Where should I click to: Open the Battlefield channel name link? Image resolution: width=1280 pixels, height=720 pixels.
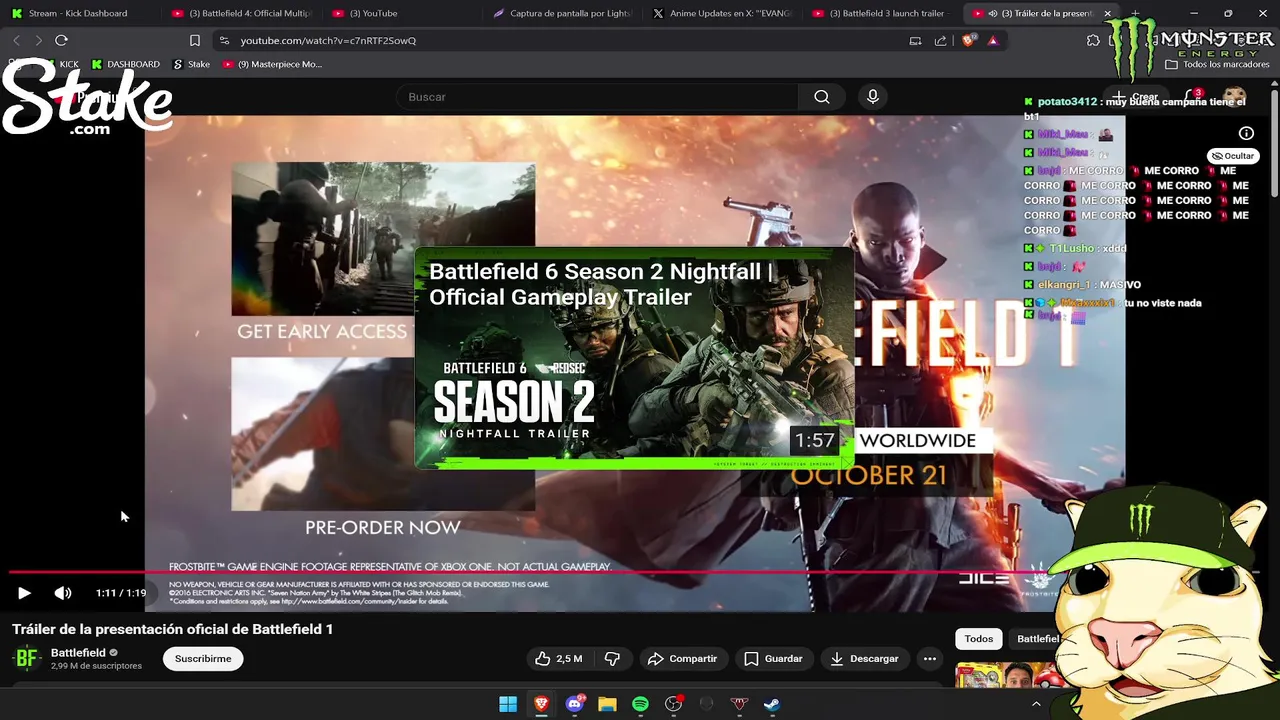point(78,652)
